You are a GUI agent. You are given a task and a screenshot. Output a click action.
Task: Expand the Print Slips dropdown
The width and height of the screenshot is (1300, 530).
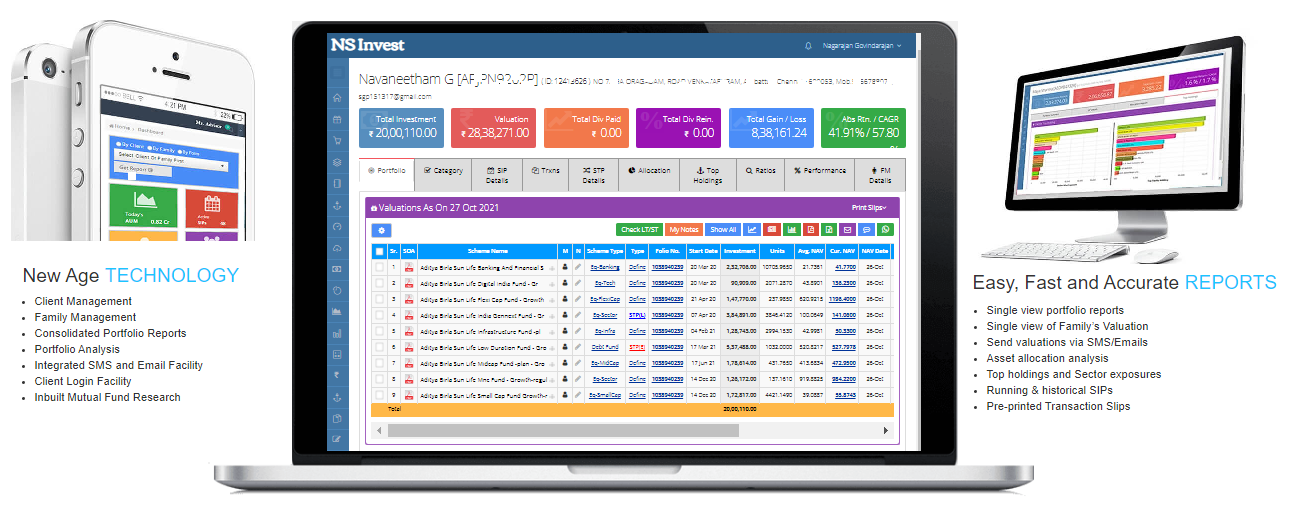click(x=868, y=208)
